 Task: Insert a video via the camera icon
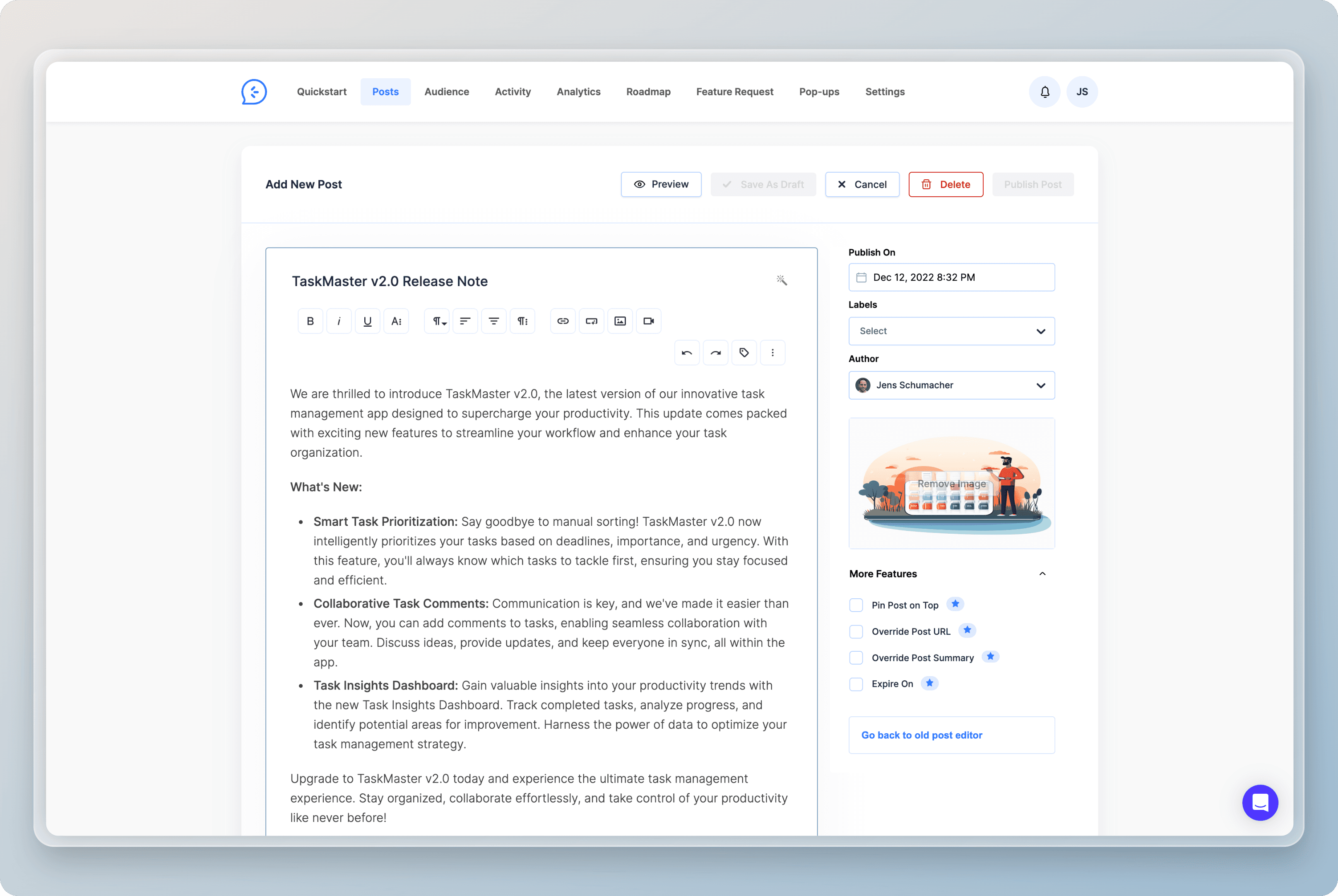[x=648, y=321]
